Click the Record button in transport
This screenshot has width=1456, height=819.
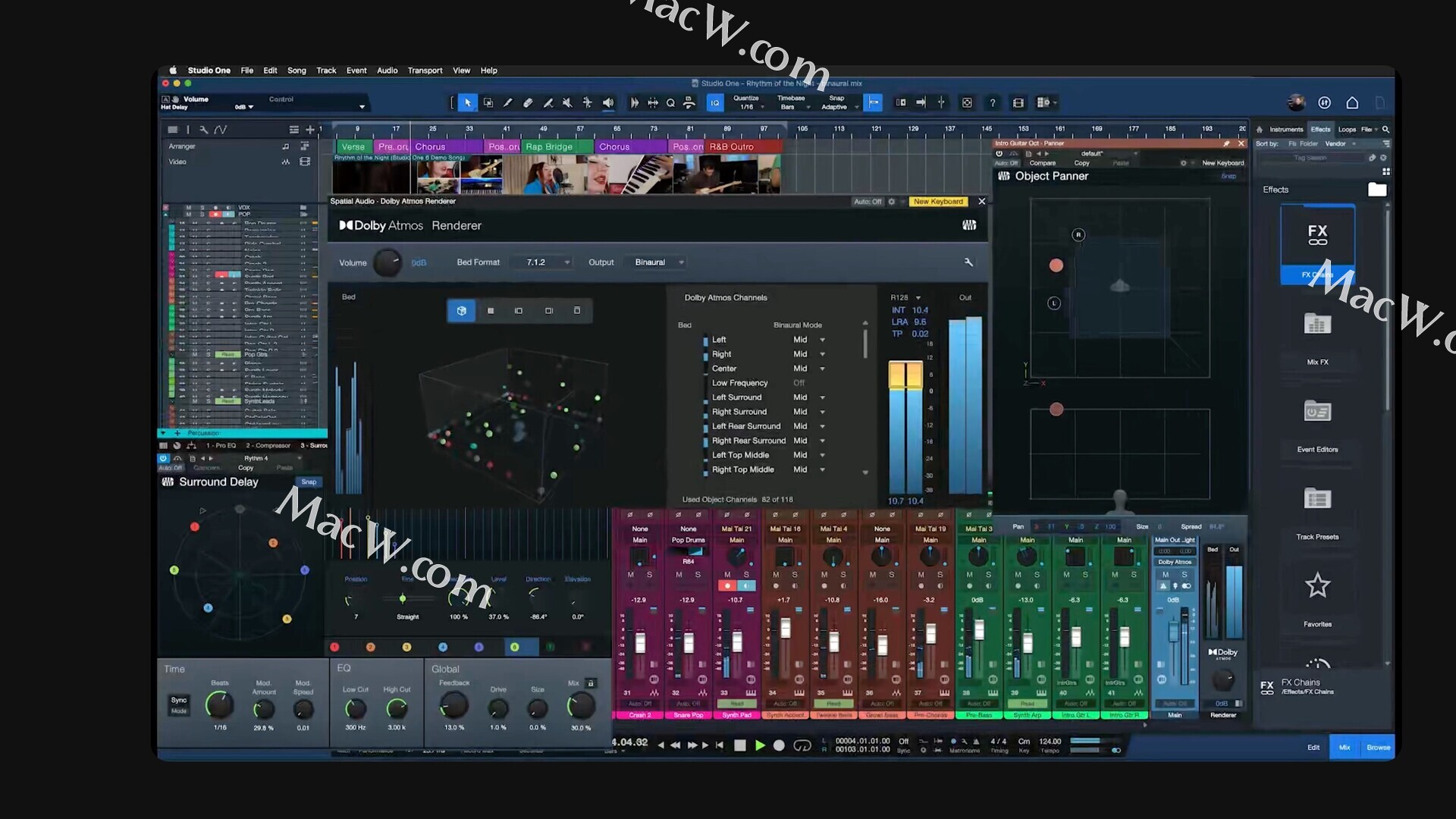pos(779,745)
